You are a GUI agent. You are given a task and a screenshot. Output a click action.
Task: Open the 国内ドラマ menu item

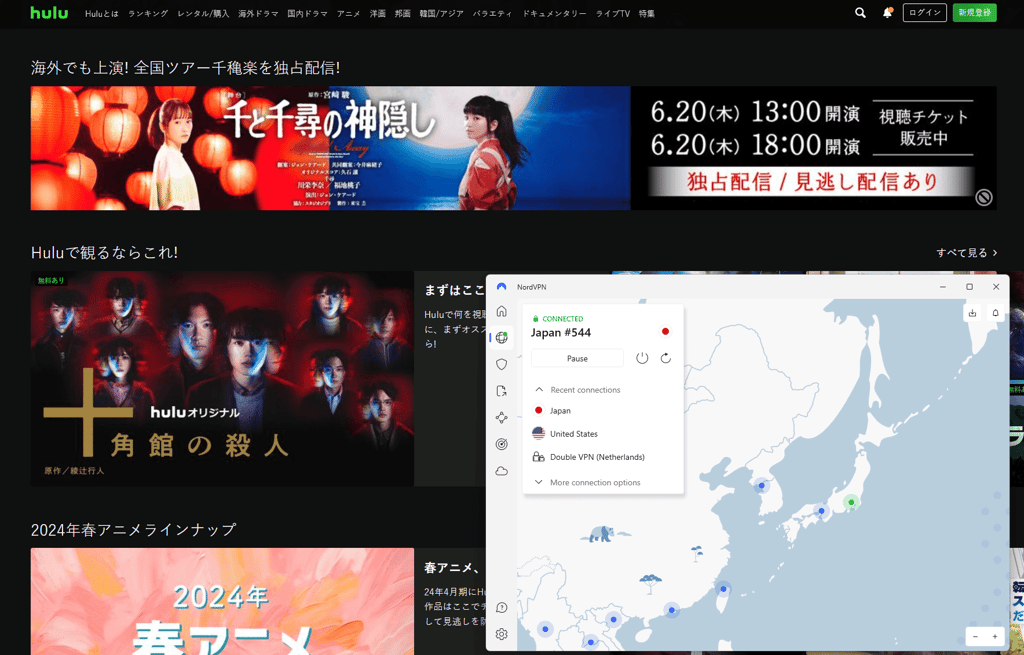pyautogui.click(x=308, y=13)
